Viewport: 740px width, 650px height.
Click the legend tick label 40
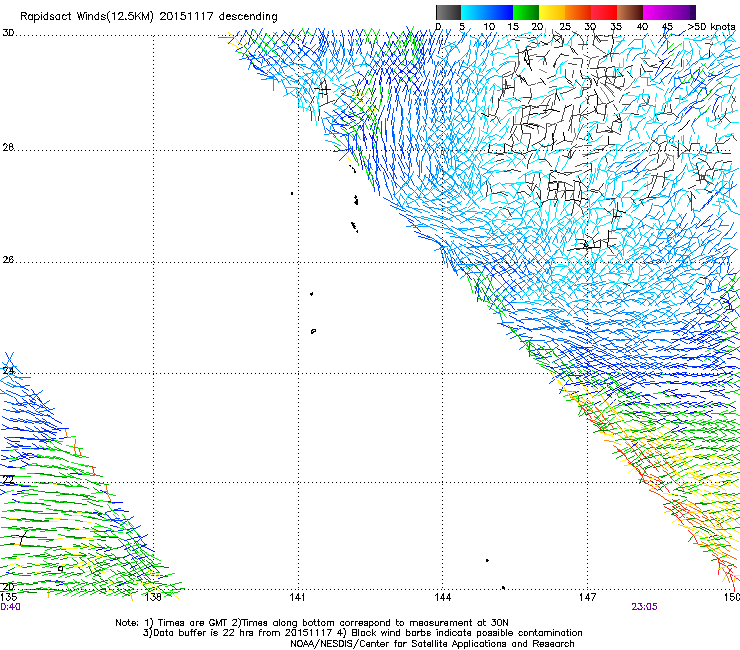[x=642, y=27]
